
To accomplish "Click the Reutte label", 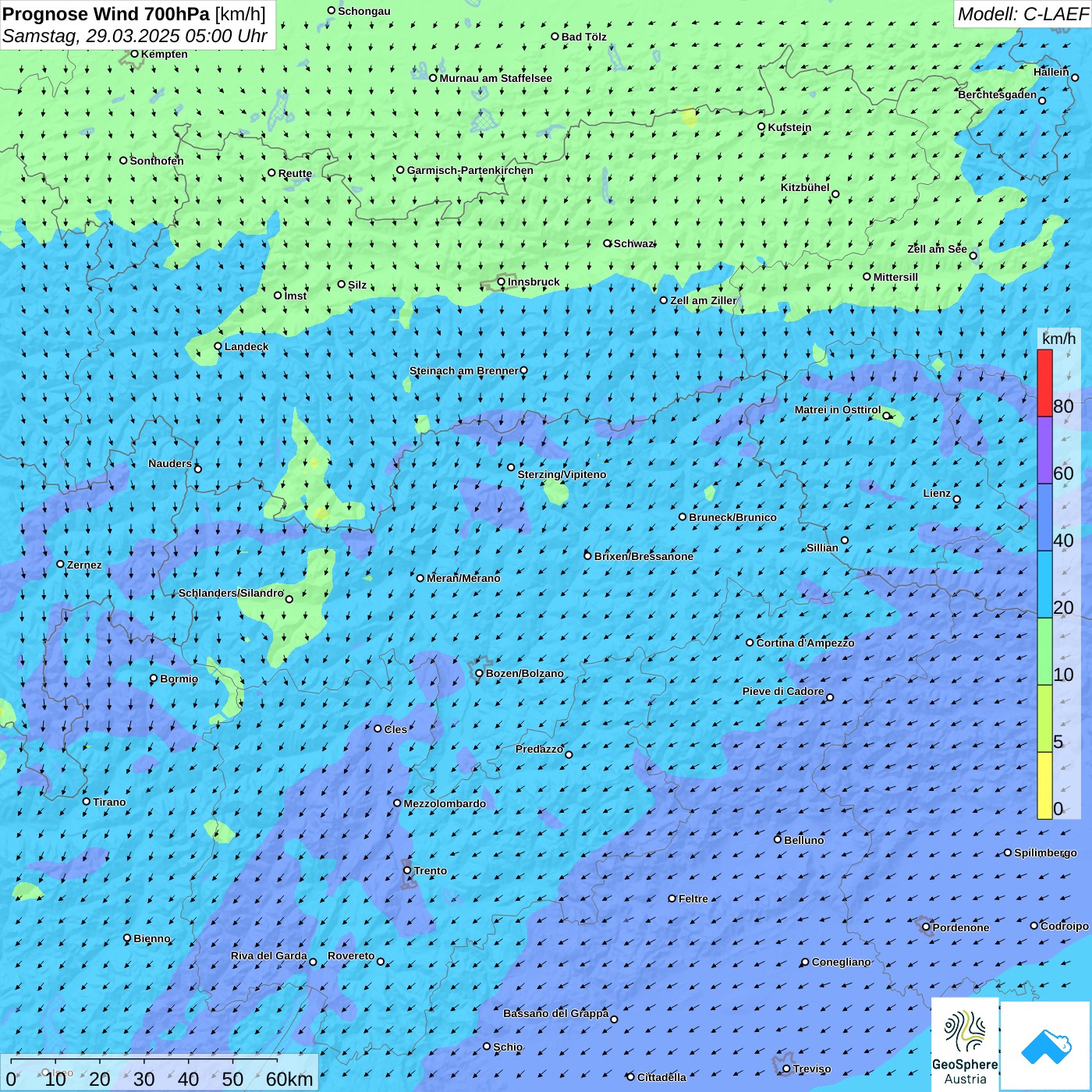I will (x=296, y=173).
